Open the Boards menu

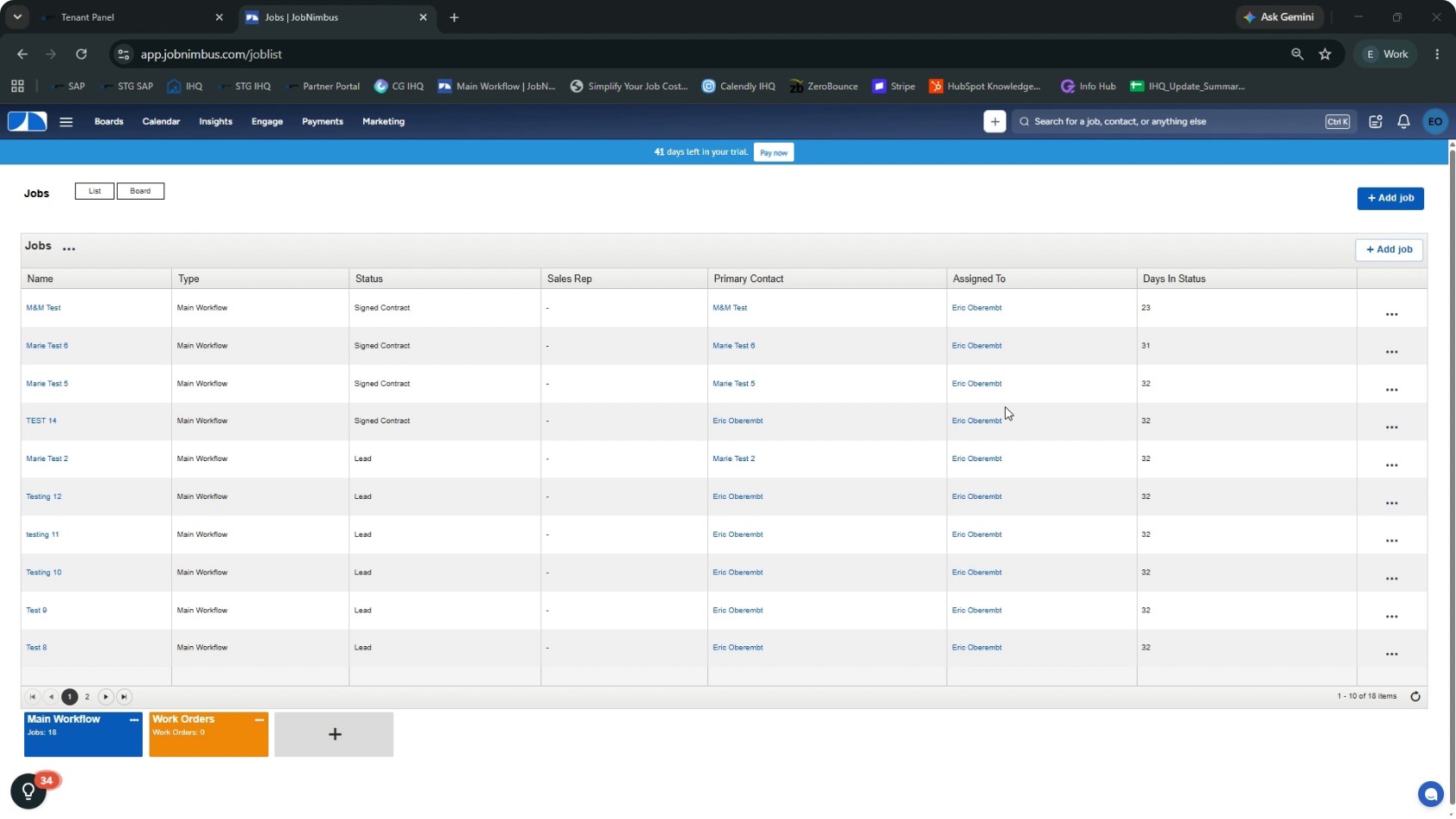tap(108, 122)
